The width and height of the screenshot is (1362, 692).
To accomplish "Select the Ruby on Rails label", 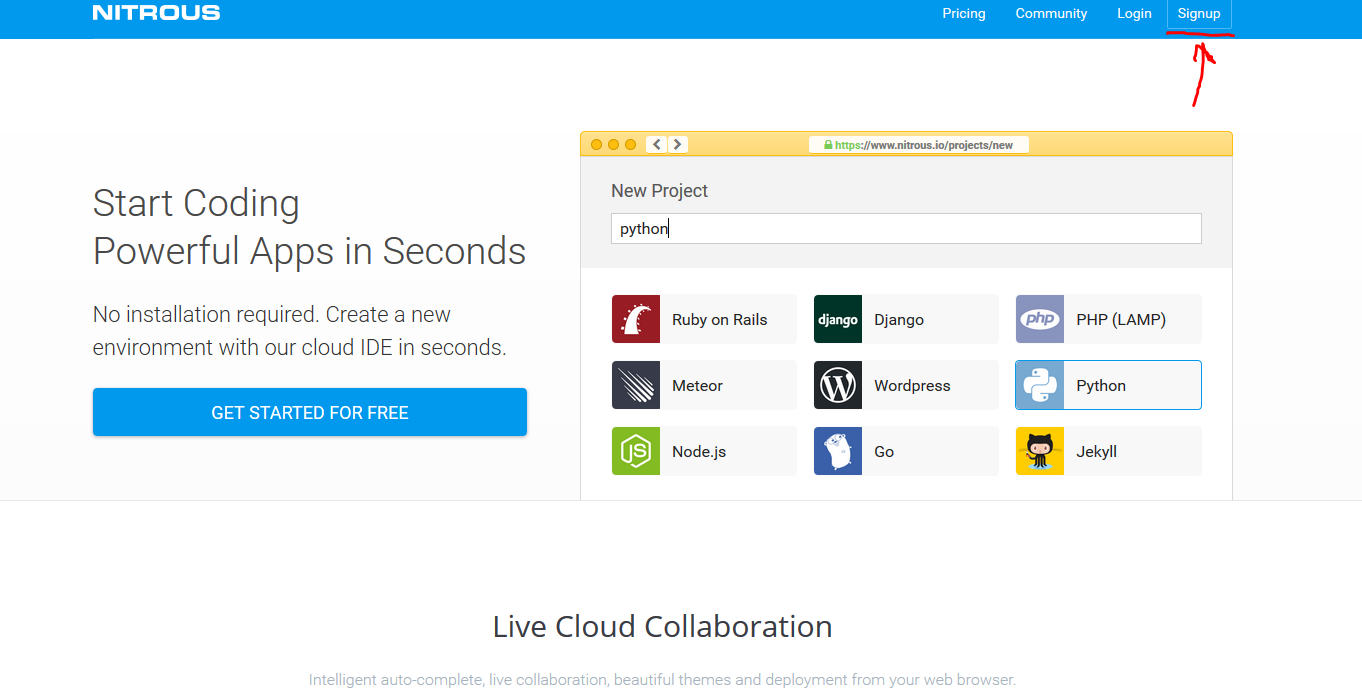I will (x=720, y=320).
